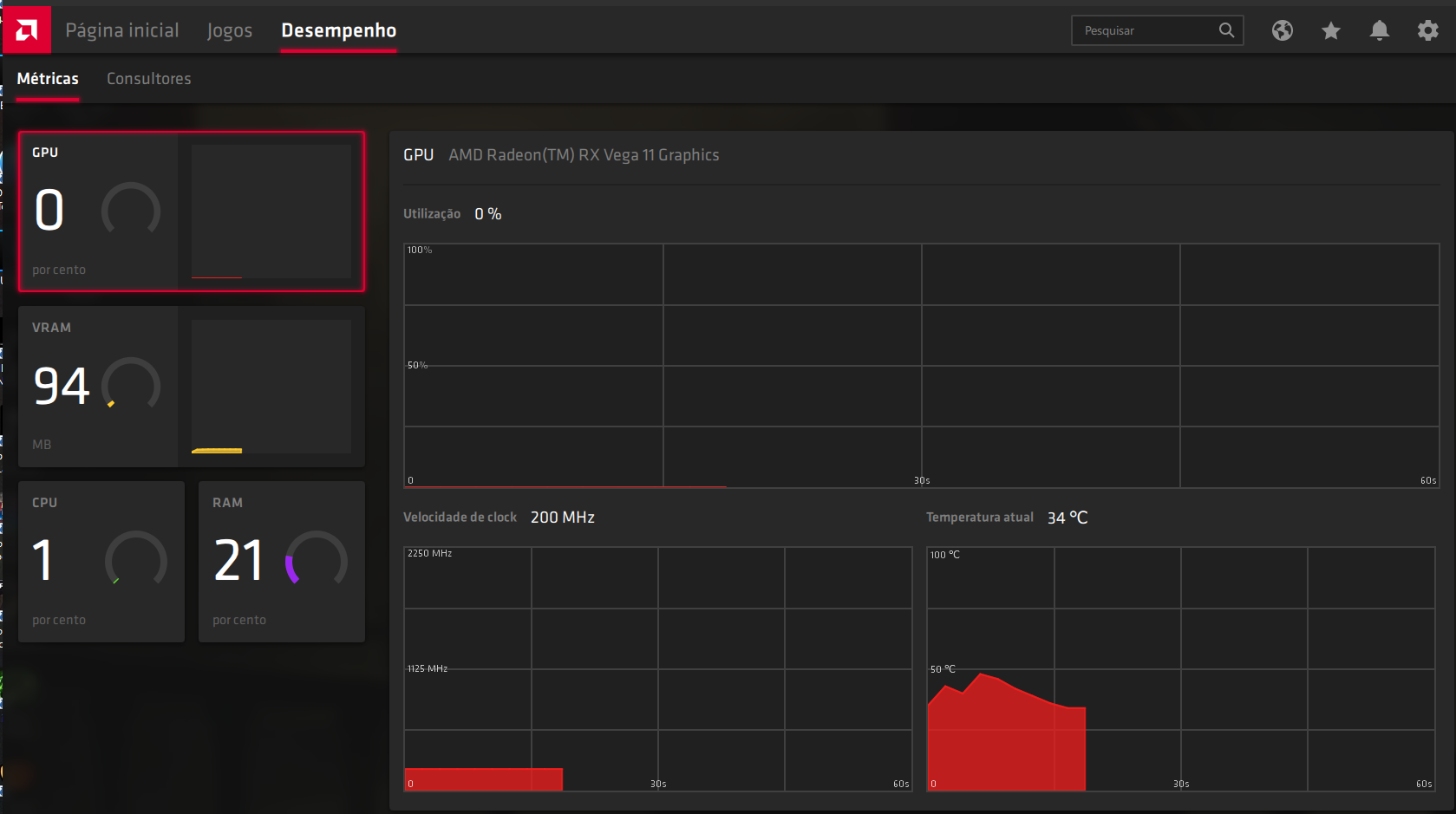Click the AMD logo icon
Image resolution: width=1456 pixels, height=814 pixels.
pos(27,30)
